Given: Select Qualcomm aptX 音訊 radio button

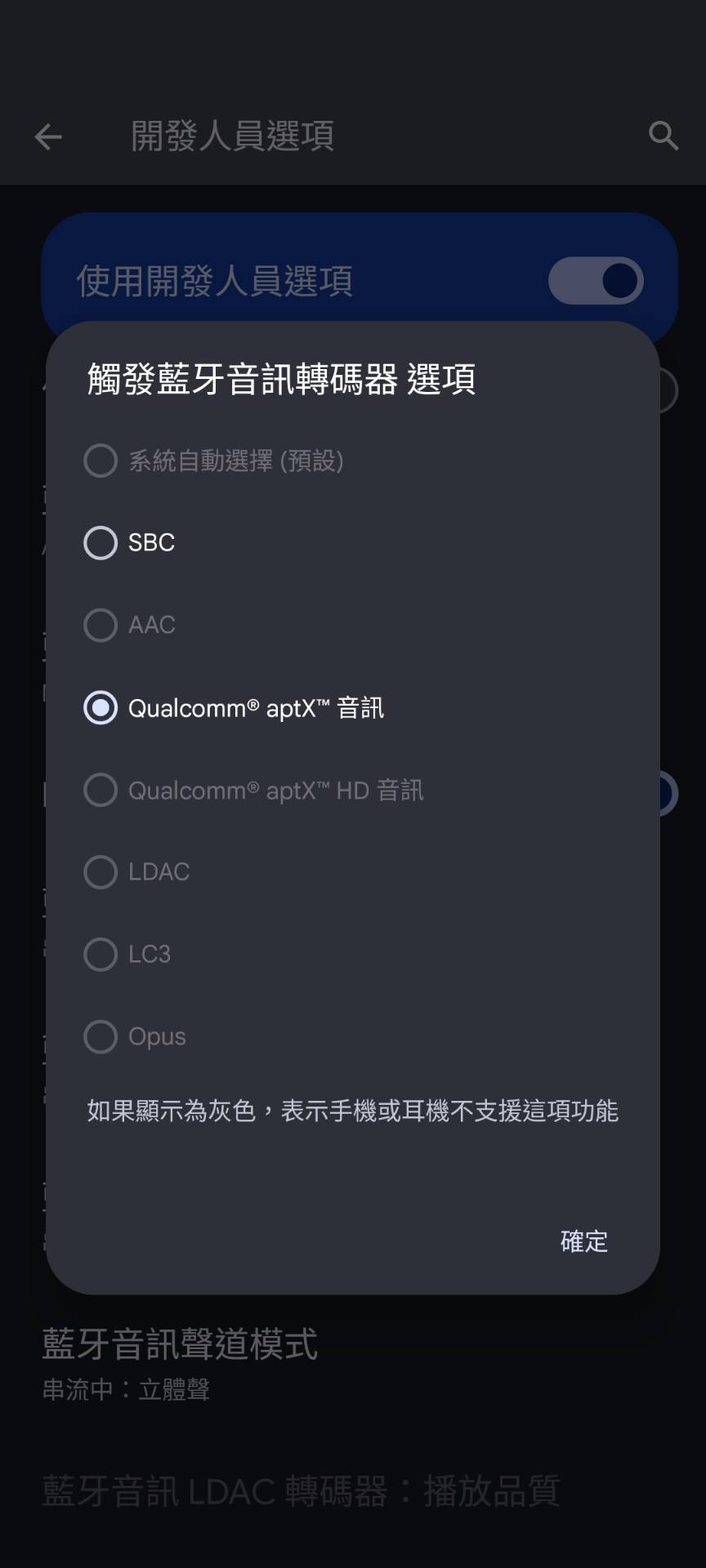Looking at the screenshot, I should (101, 708).
